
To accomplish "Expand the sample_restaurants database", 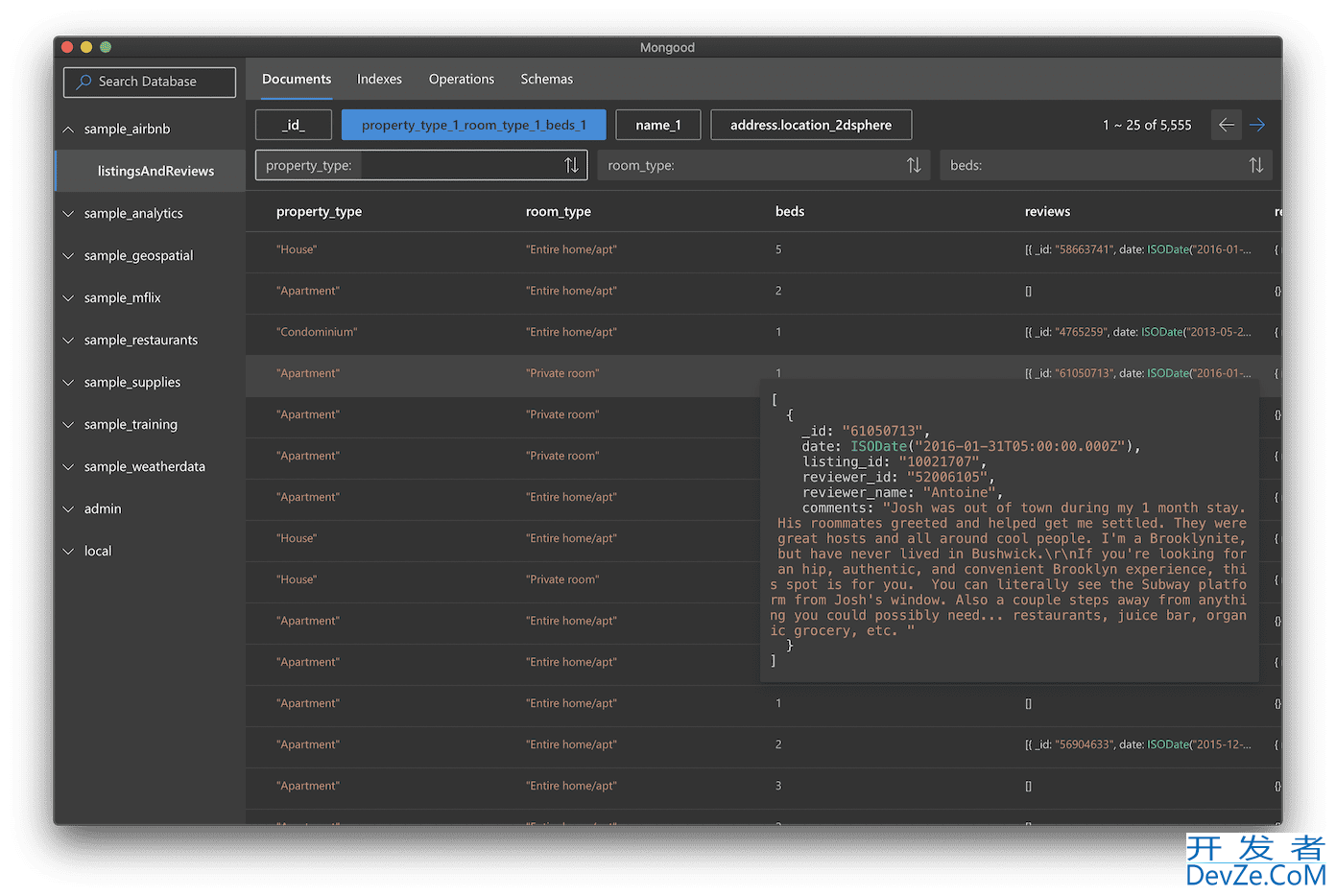I will (x=68, y=340).
